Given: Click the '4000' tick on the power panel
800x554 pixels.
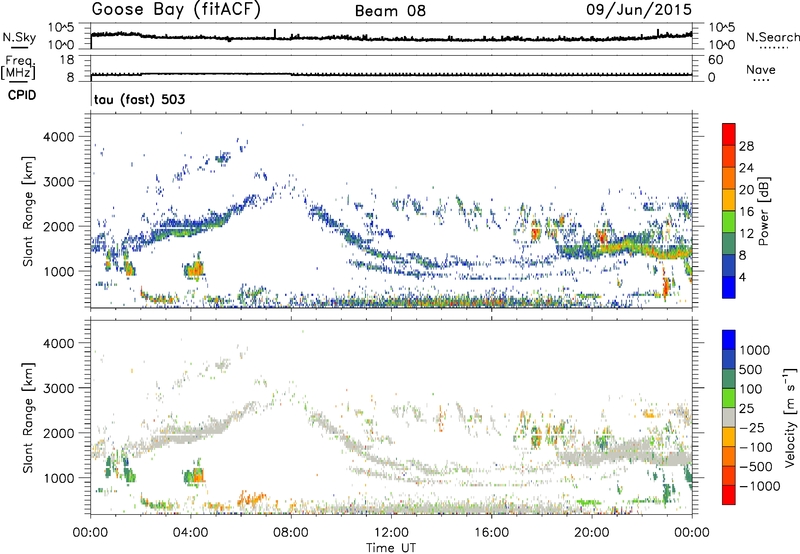Looking at the screenshot, I should coord(59,137).
